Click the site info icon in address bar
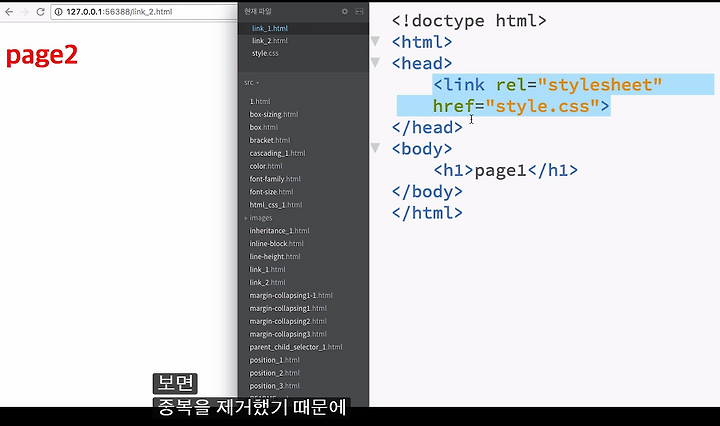The image size is (720, 426). (x=58, y=12)
